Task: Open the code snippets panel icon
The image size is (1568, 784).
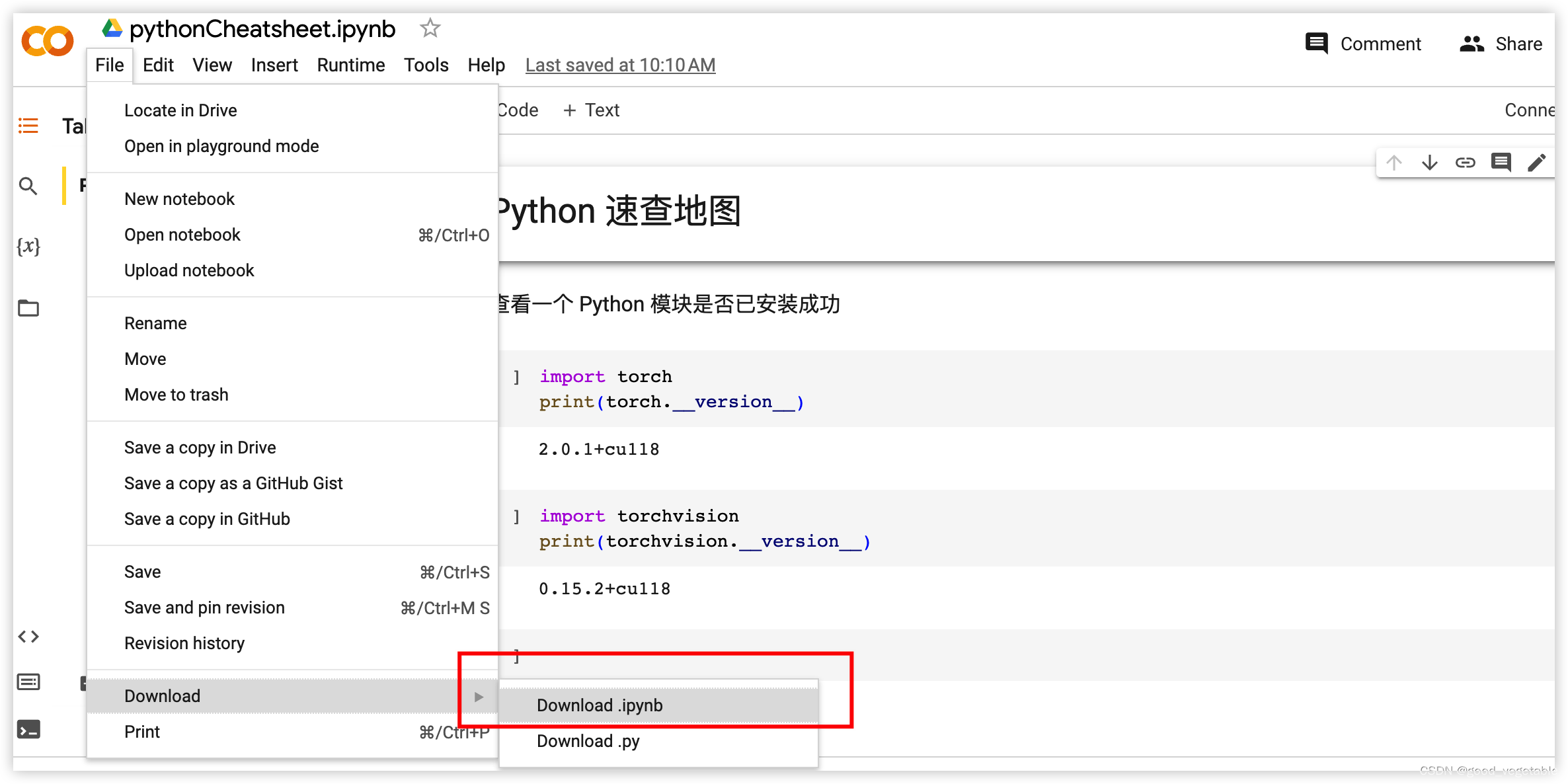Action: click(x=28, y=637)
